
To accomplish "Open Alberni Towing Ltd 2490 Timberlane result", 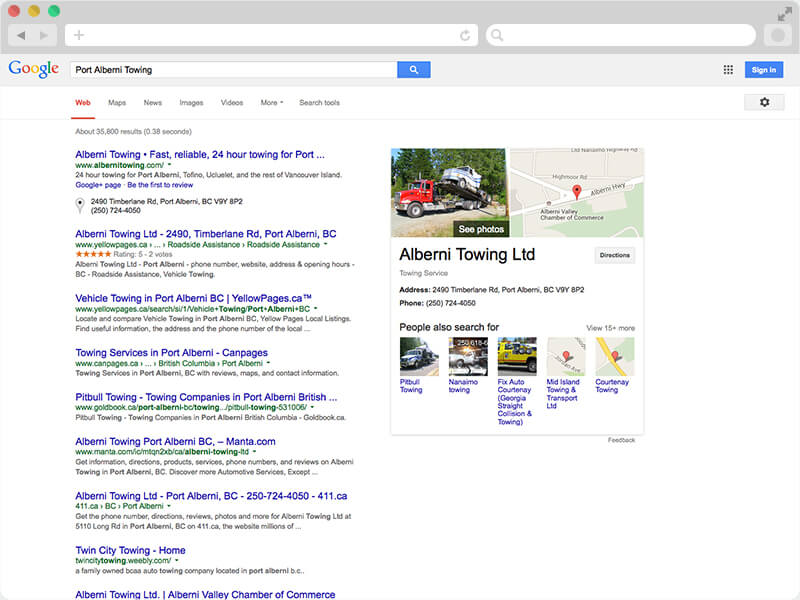I will [206, 234].
